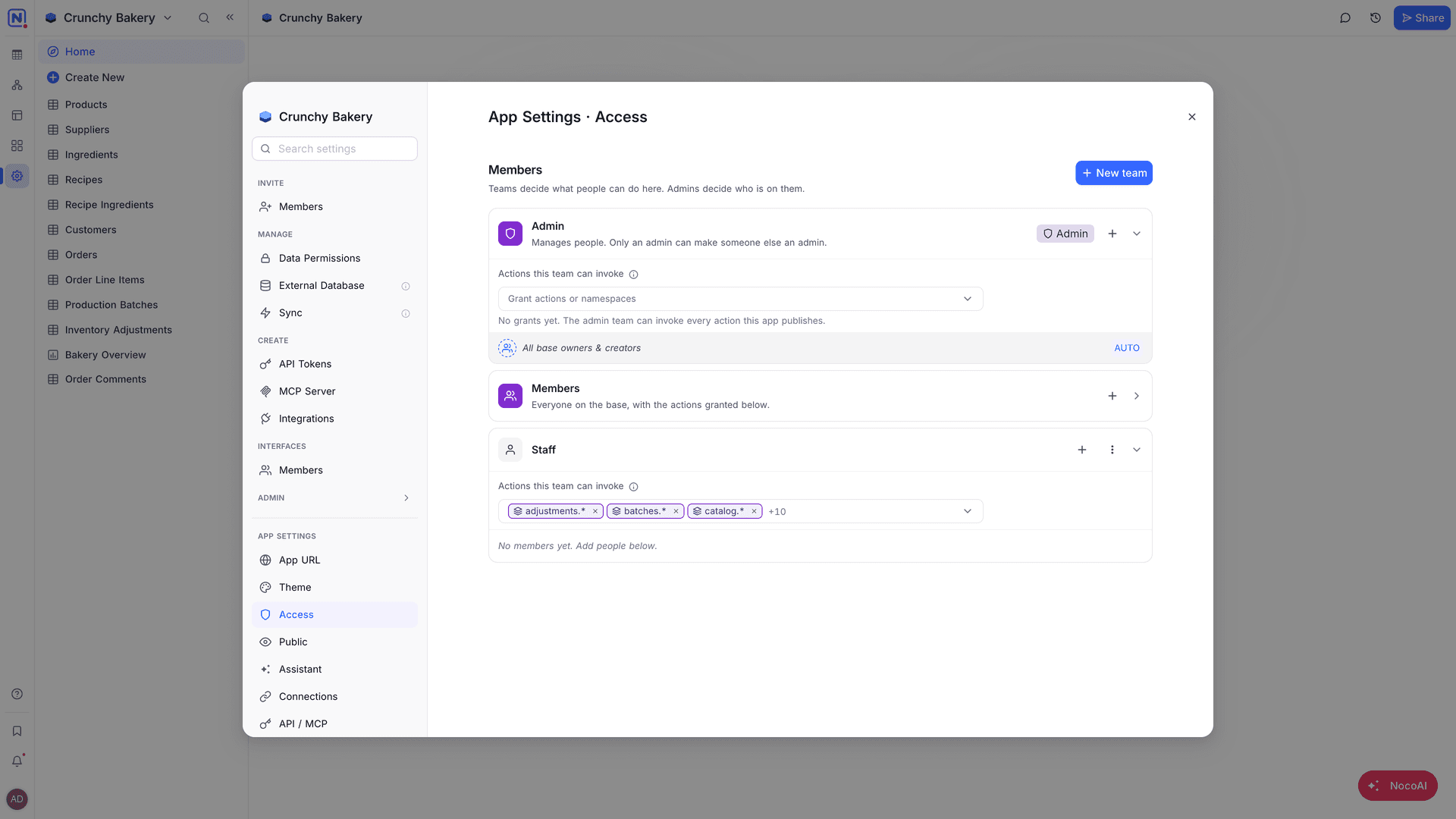Go to API Tokens settings
1456x819 pixels.
point(334,364)
